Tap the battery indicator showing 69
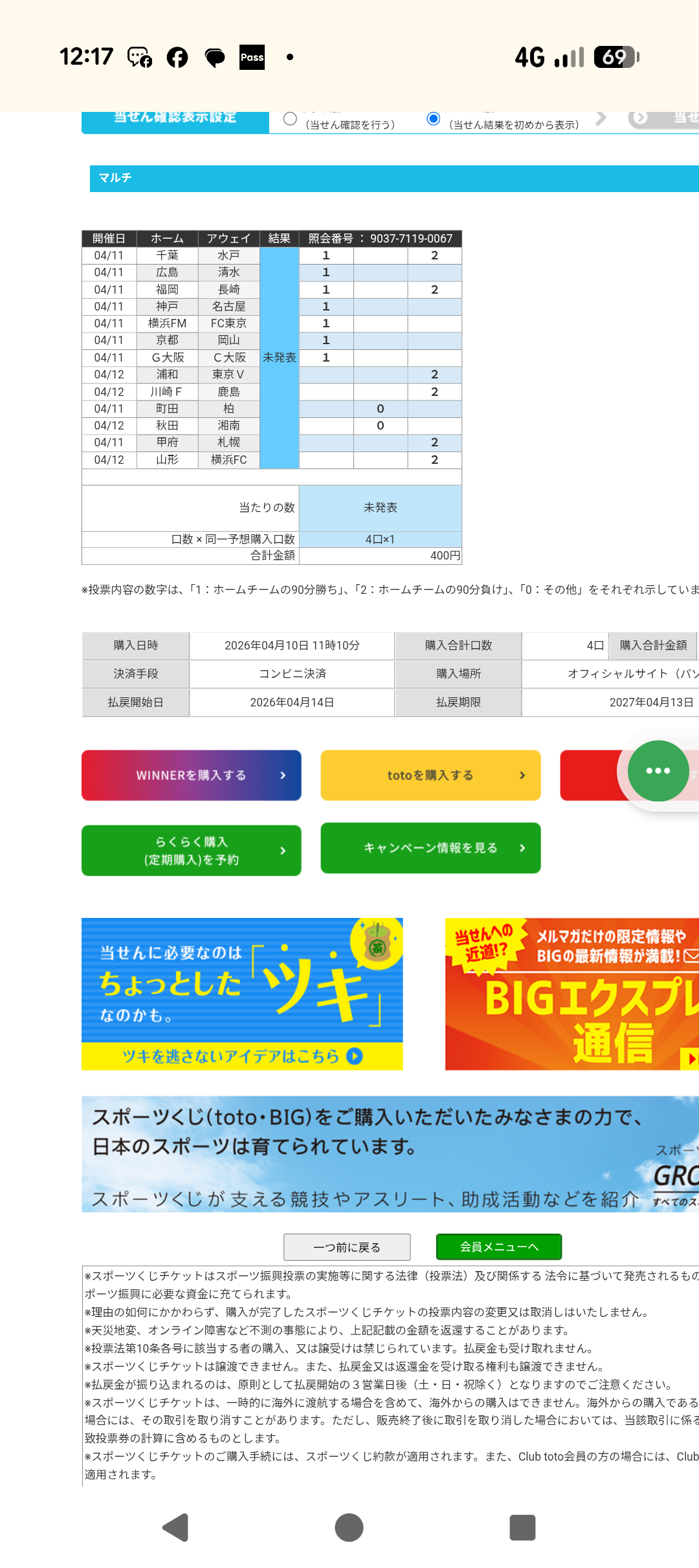The width and height of the screenshot is (699, 1568). 616,58
